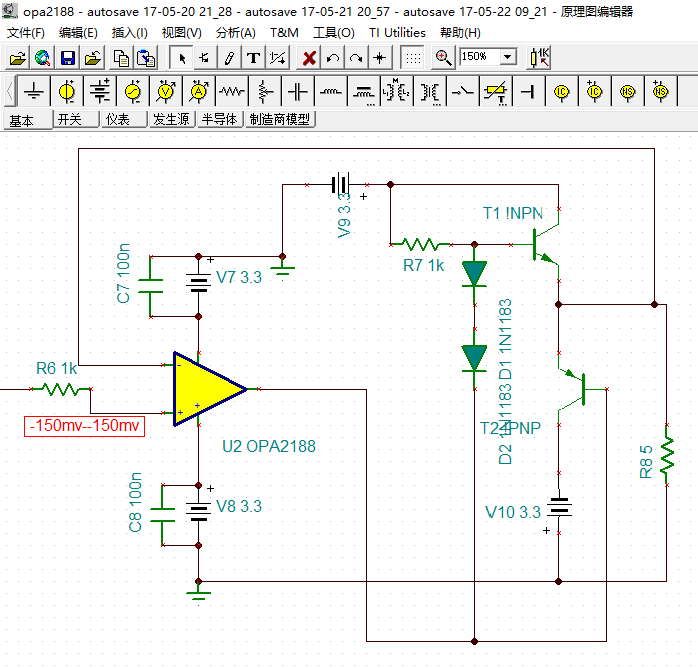
Task: Select the V7 3.3 battery label
Action: 239,277
